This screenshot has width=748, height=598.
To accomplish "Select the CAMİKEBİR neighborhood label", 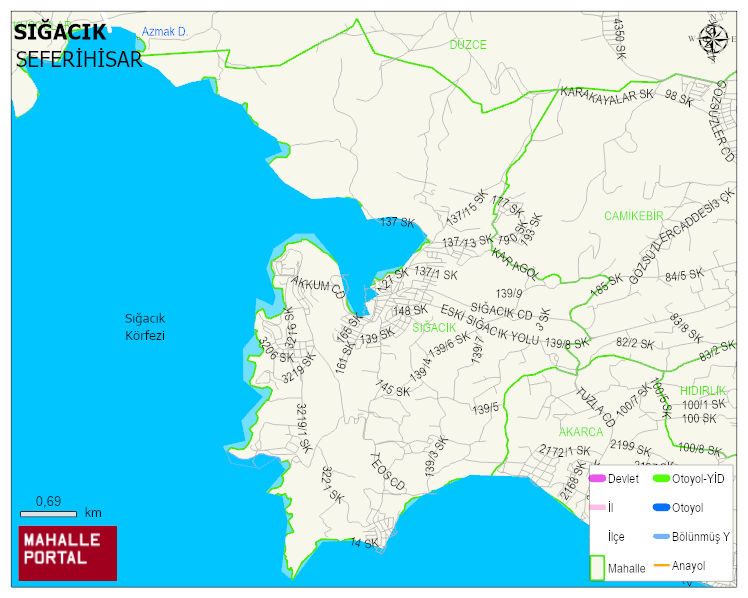I will 634,216.
